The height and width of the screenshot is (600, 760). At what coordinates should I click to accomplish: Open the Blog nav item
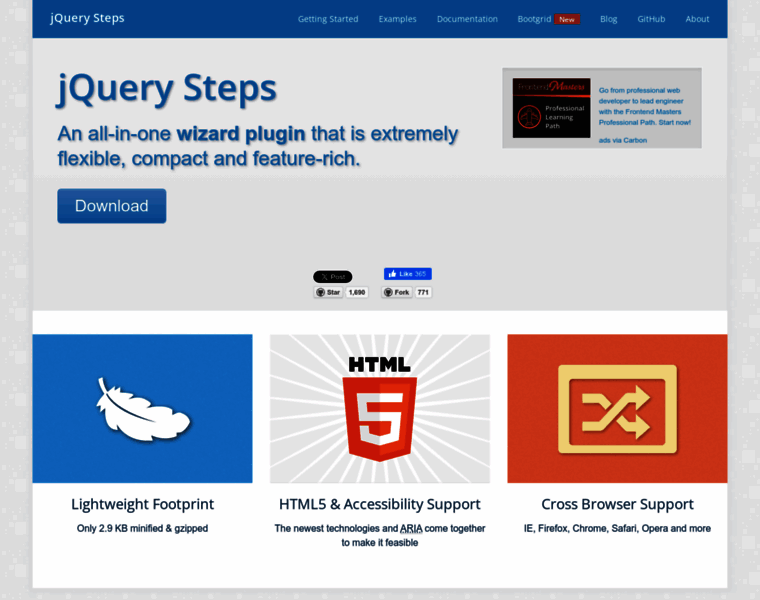click(x=608, y=19)
